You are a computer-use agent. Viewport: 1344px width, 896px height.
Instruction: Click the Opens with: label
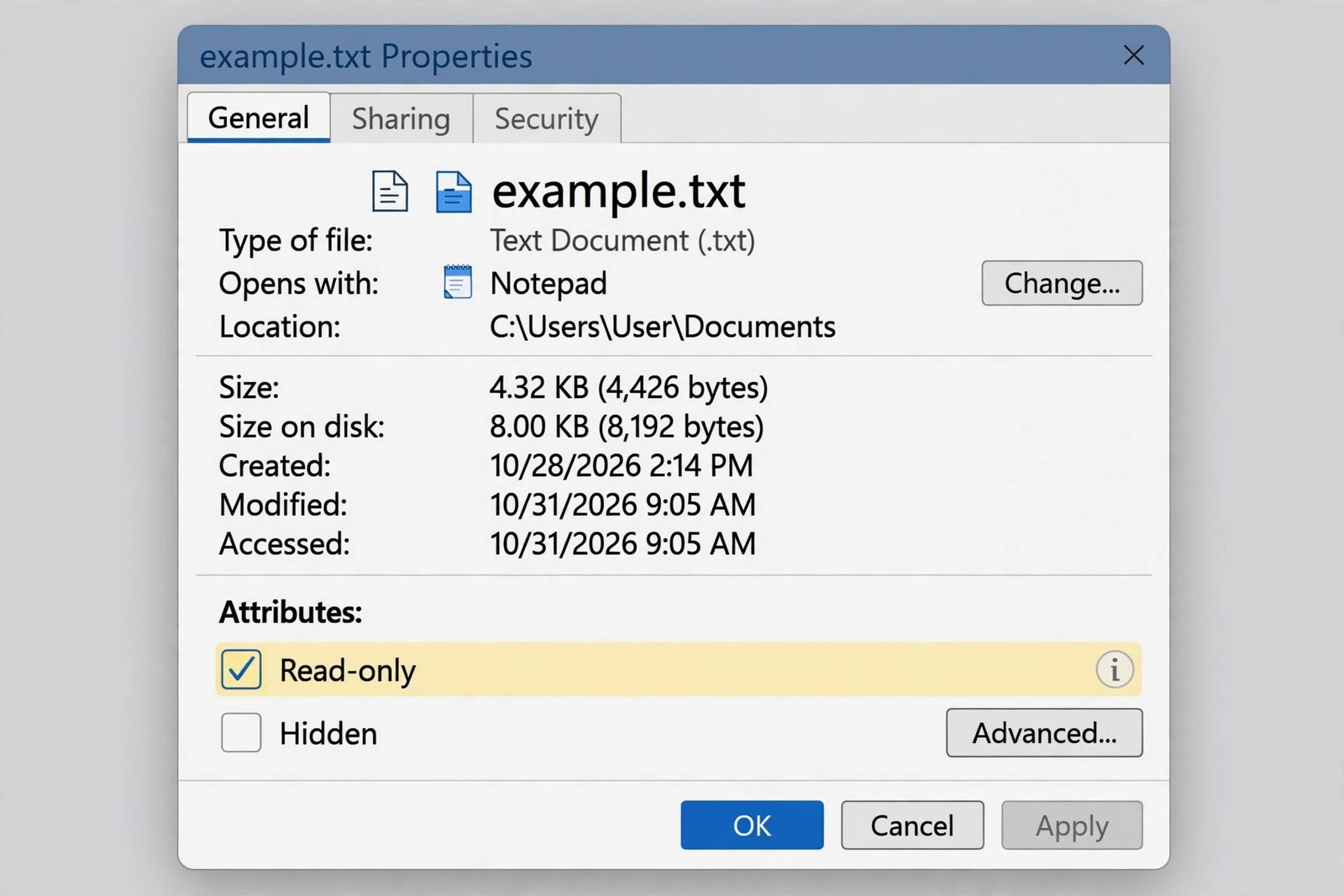point(299,284)
